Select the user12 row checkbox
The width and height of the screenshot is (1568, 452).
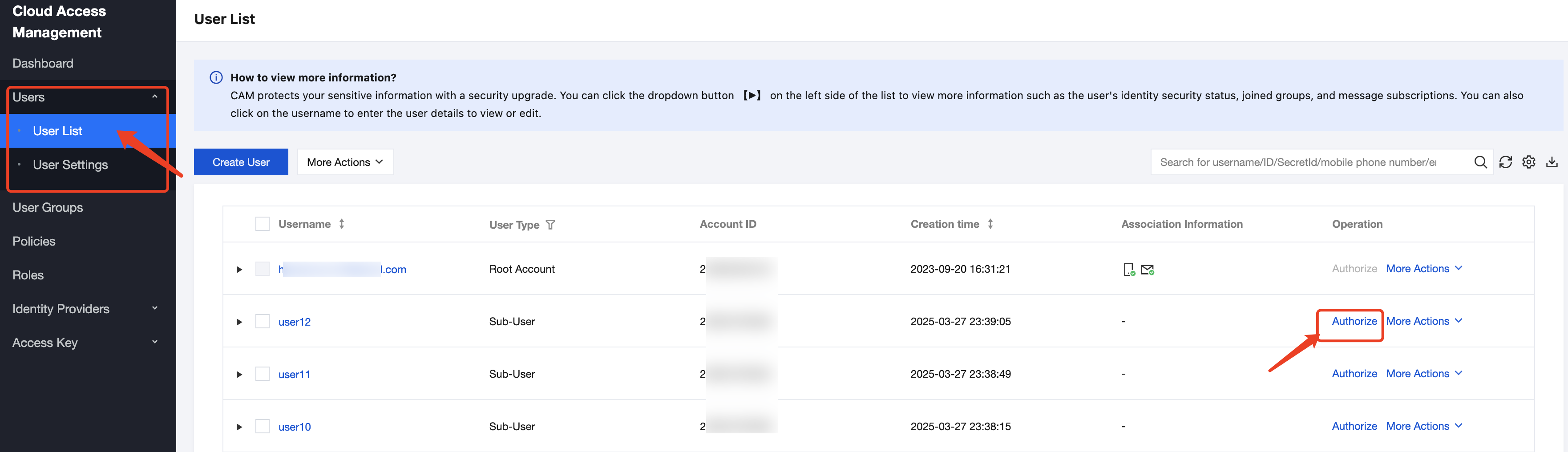263,321
